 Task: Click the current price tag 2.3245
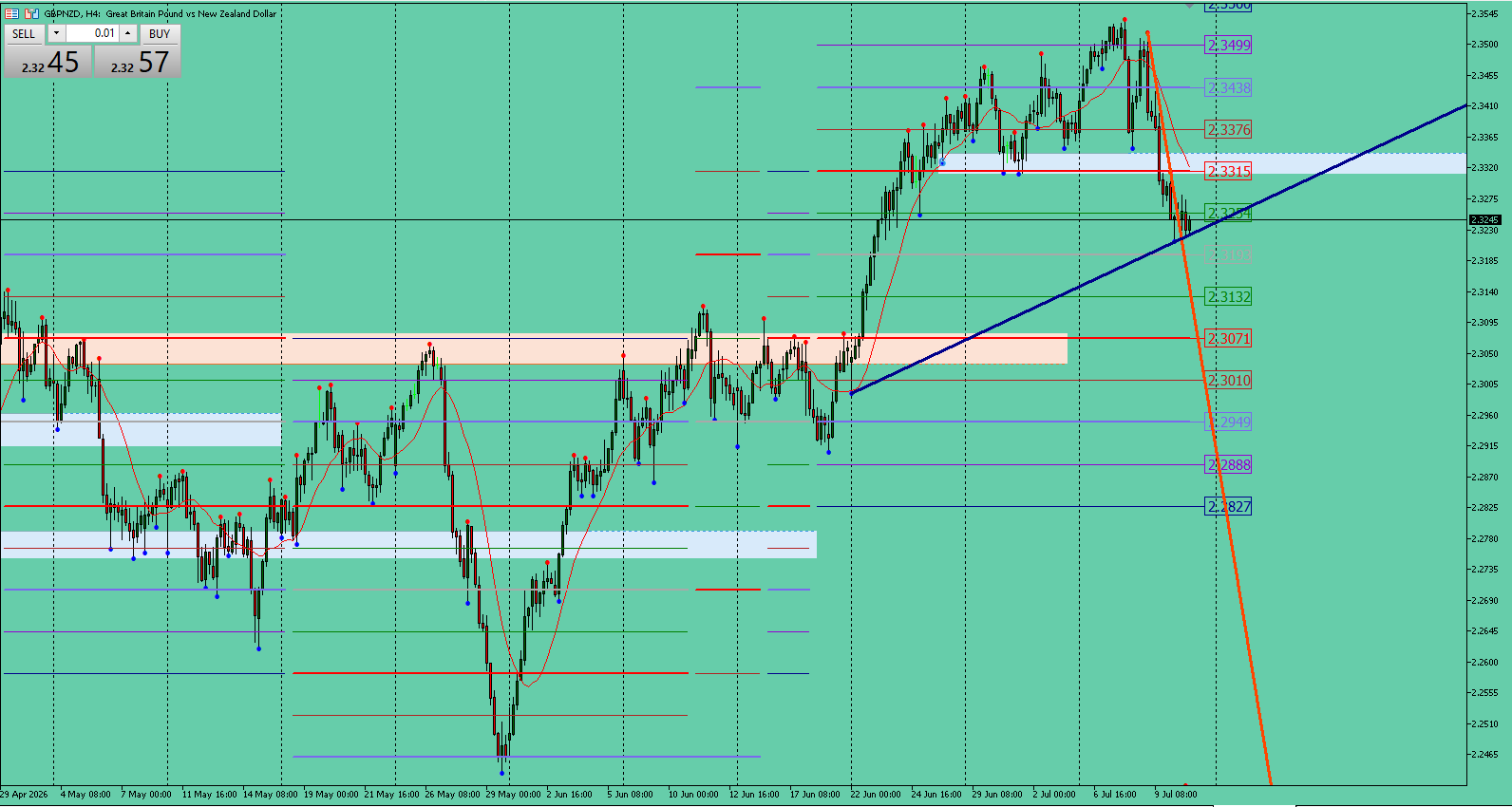coord(1484,219)
